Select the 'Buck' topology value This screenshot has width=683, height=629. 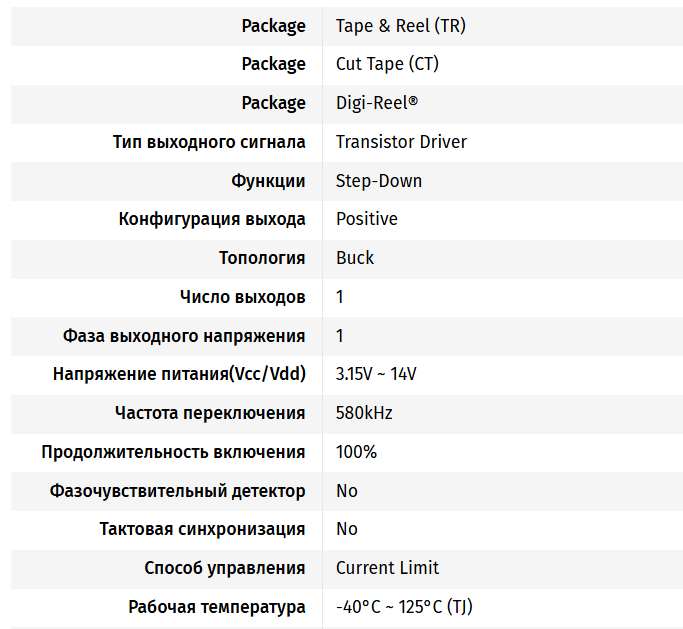(355, 258)
